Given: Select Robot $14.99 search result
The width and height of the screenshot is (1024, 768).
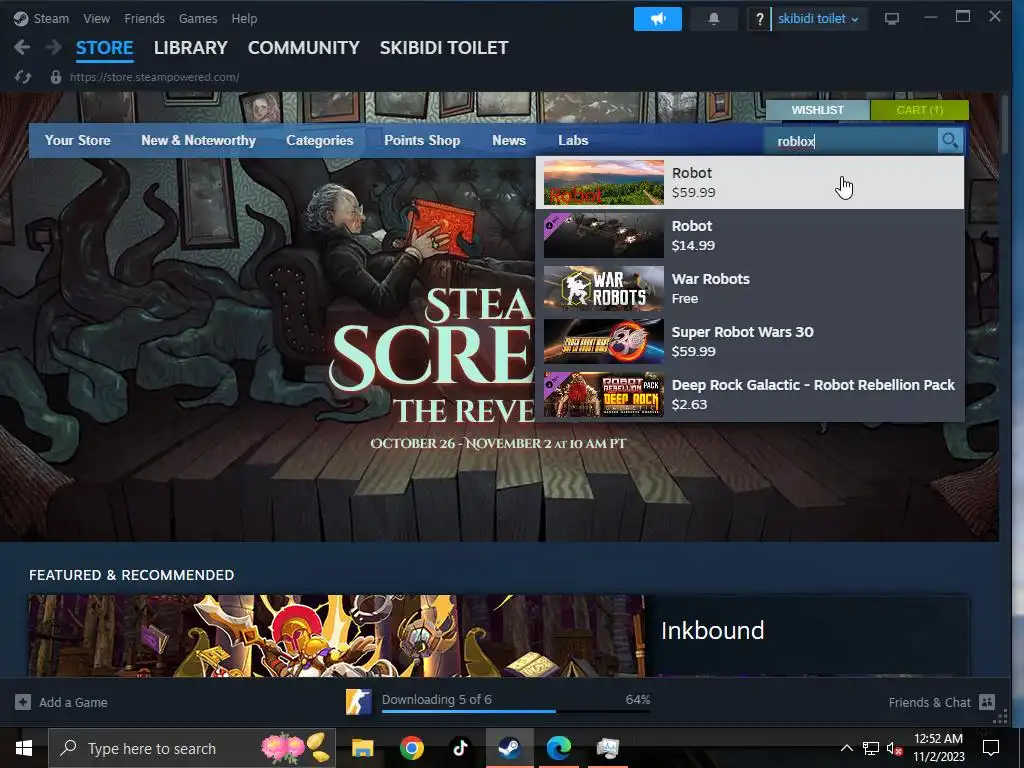Looking at the screenshot, I should (750, 236).
